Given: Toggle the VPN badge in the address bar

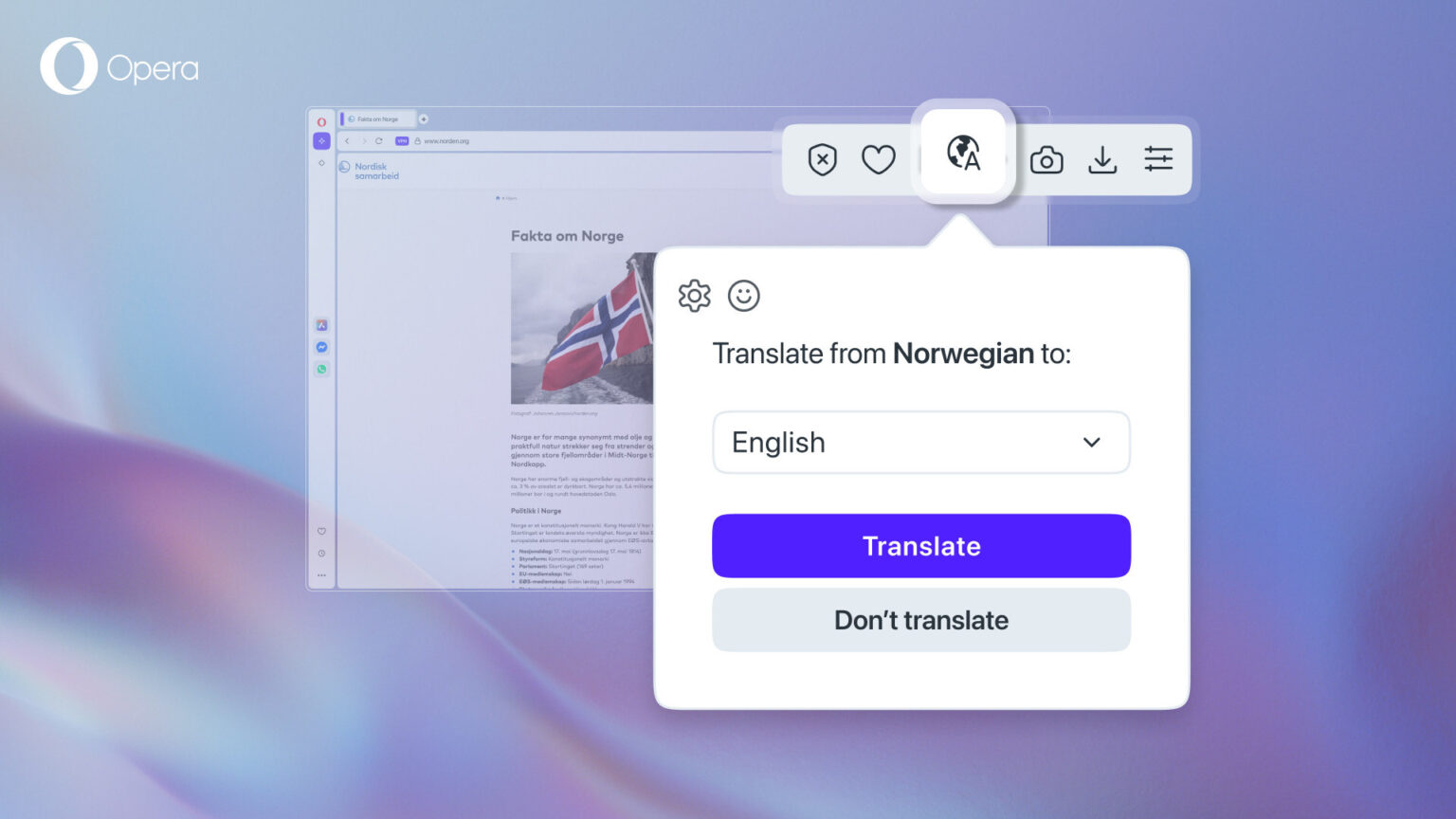Looking at the screenshot, I should (402, 139).
